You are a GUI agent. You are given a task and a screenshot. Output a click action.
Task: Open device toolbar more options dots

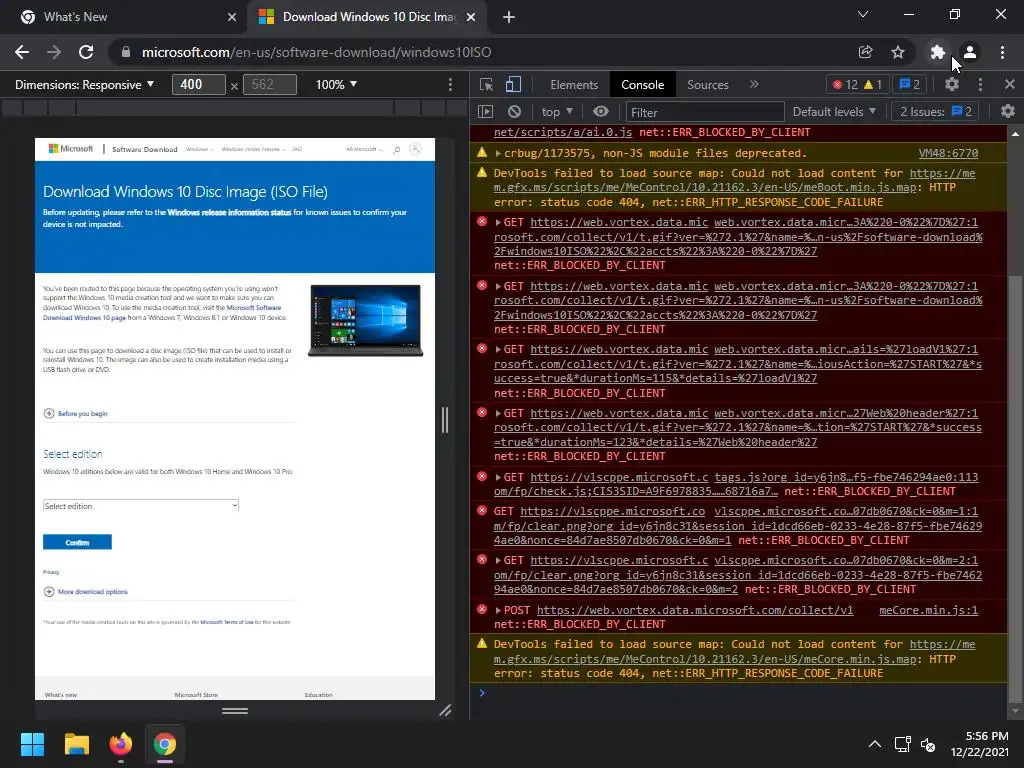[450, 84]
